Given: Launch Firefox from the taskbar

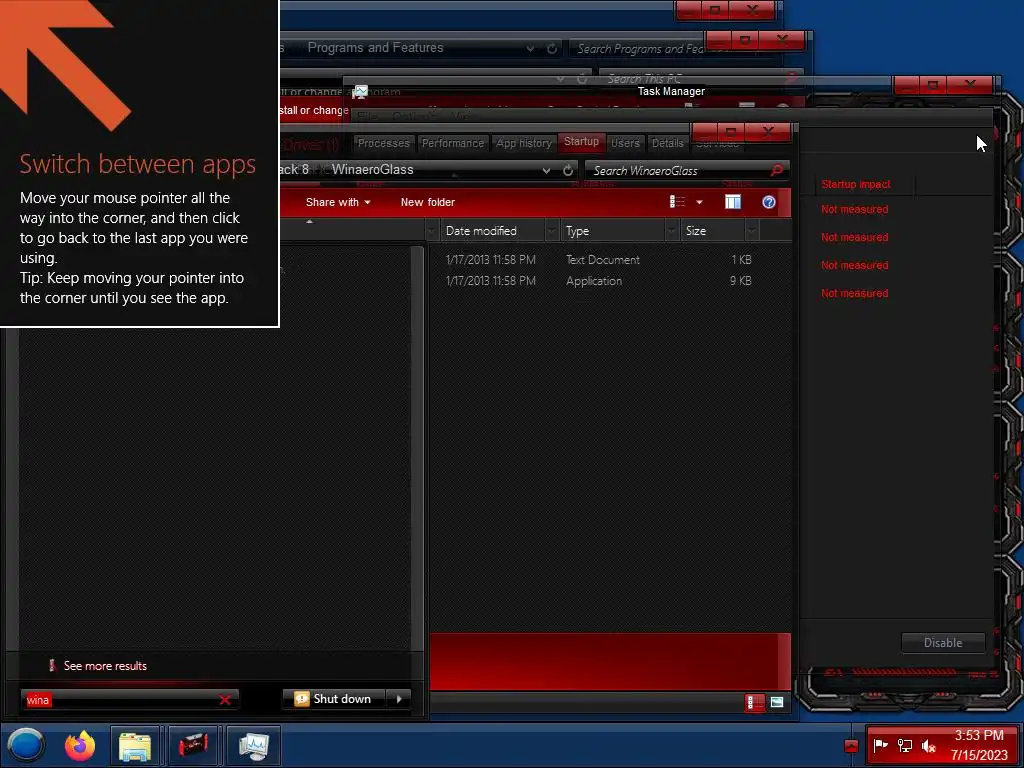Looking at the screenshot, I should pos(80,745).
